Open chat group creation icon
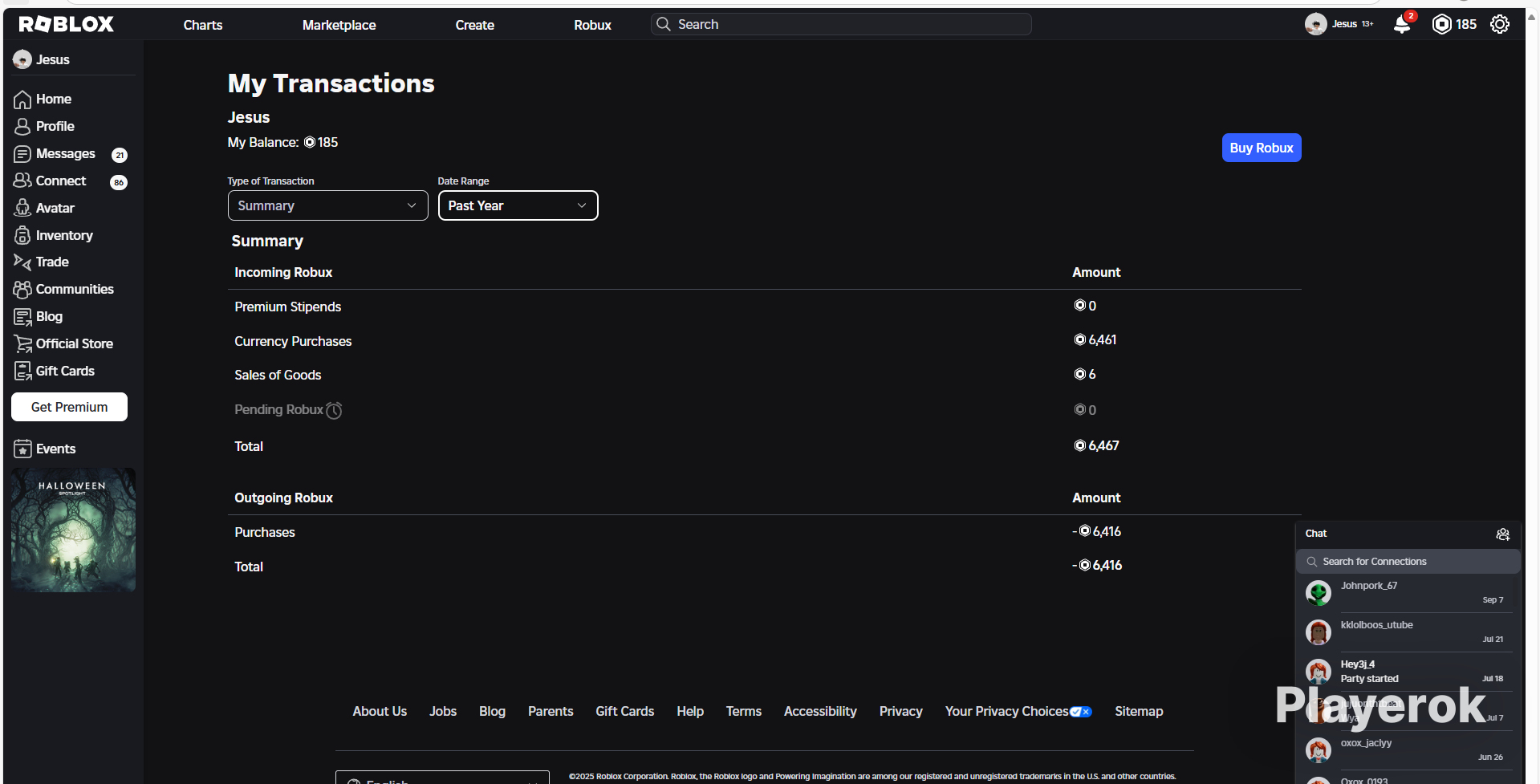The image size is (1540, 784). coord(1503,534)
